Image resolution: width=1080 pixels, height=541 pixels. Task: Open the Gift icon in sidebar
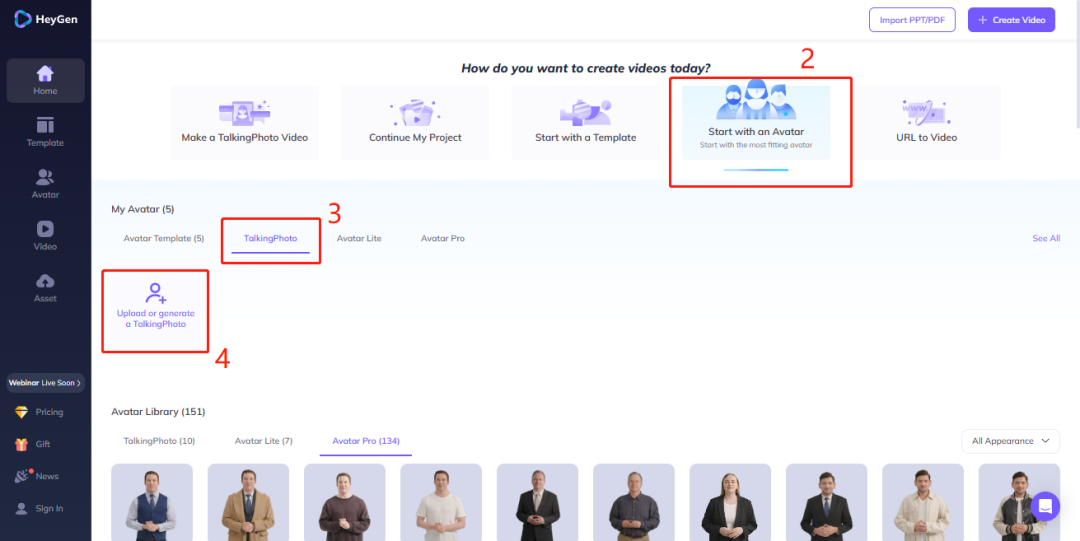click(x=22, y=444)
